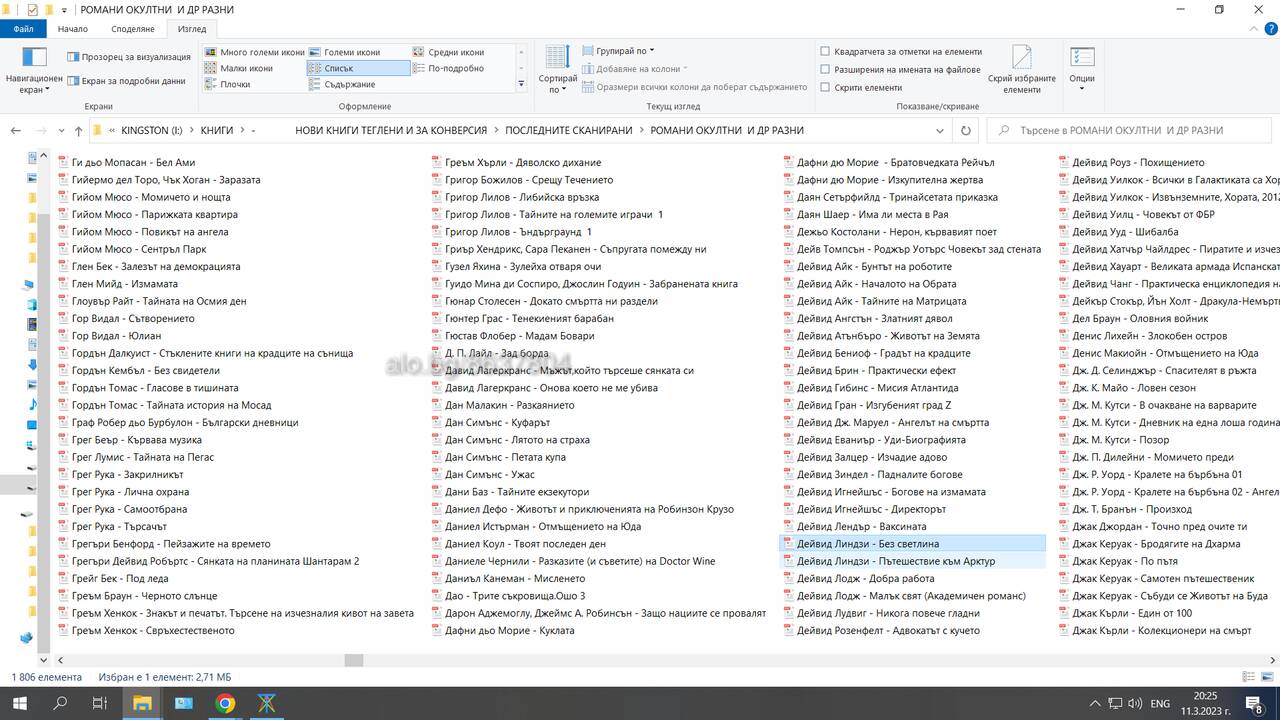Image resolution: width=1280 pixels, height=720 pixels.
Task: Open the Сортирай по sort menu
Action: (x=557, y=70)
